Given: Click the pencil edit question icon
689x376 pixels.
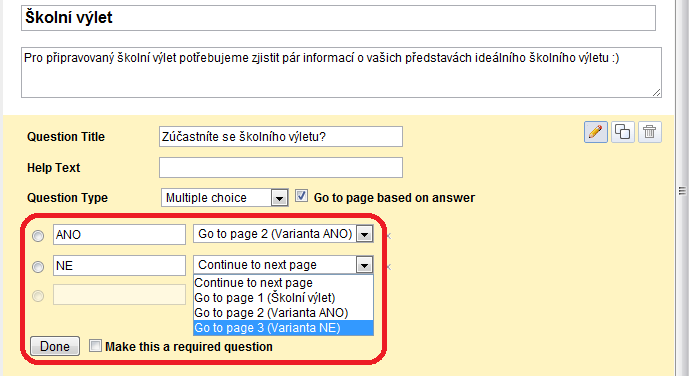Looking at the screenshot, I should [x=595, y=132].
